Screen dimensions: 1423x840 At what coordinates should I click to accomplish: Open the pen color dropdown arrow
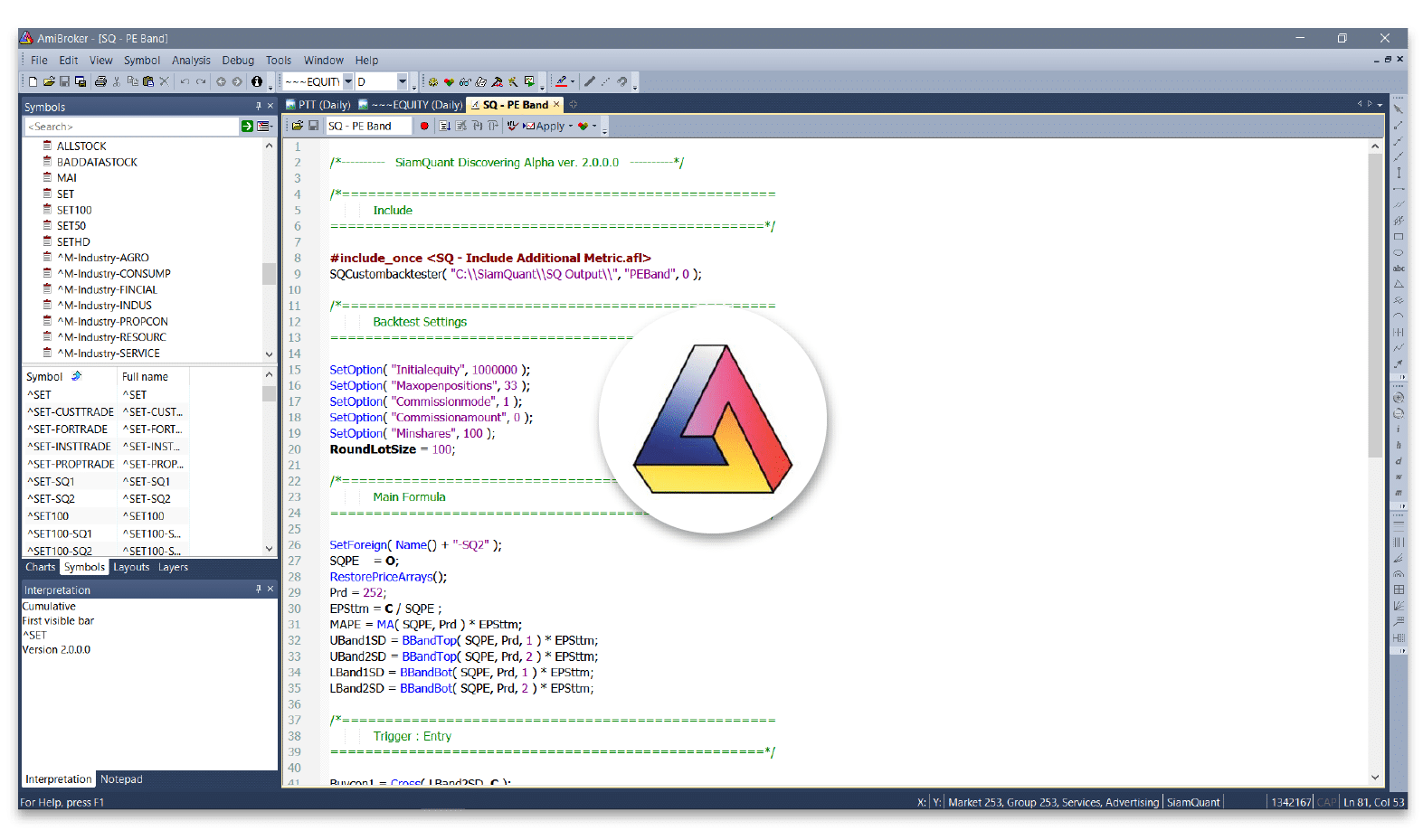573,81
